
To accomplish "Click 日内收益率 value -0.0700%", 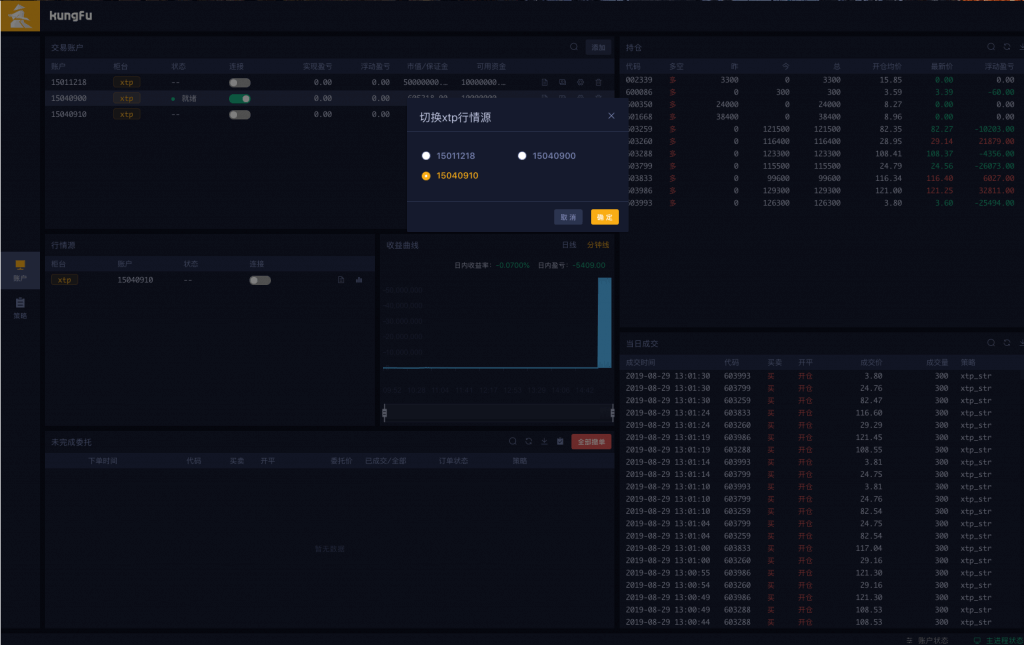I will click(x=513, y=266).
